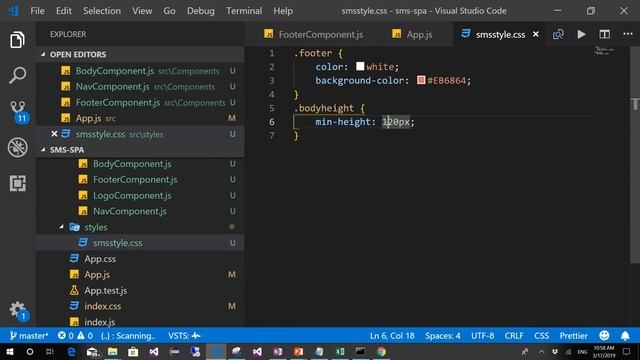Open smsstyle.css under styles folder
Screen dimensions: 640x360
[140, 243]
